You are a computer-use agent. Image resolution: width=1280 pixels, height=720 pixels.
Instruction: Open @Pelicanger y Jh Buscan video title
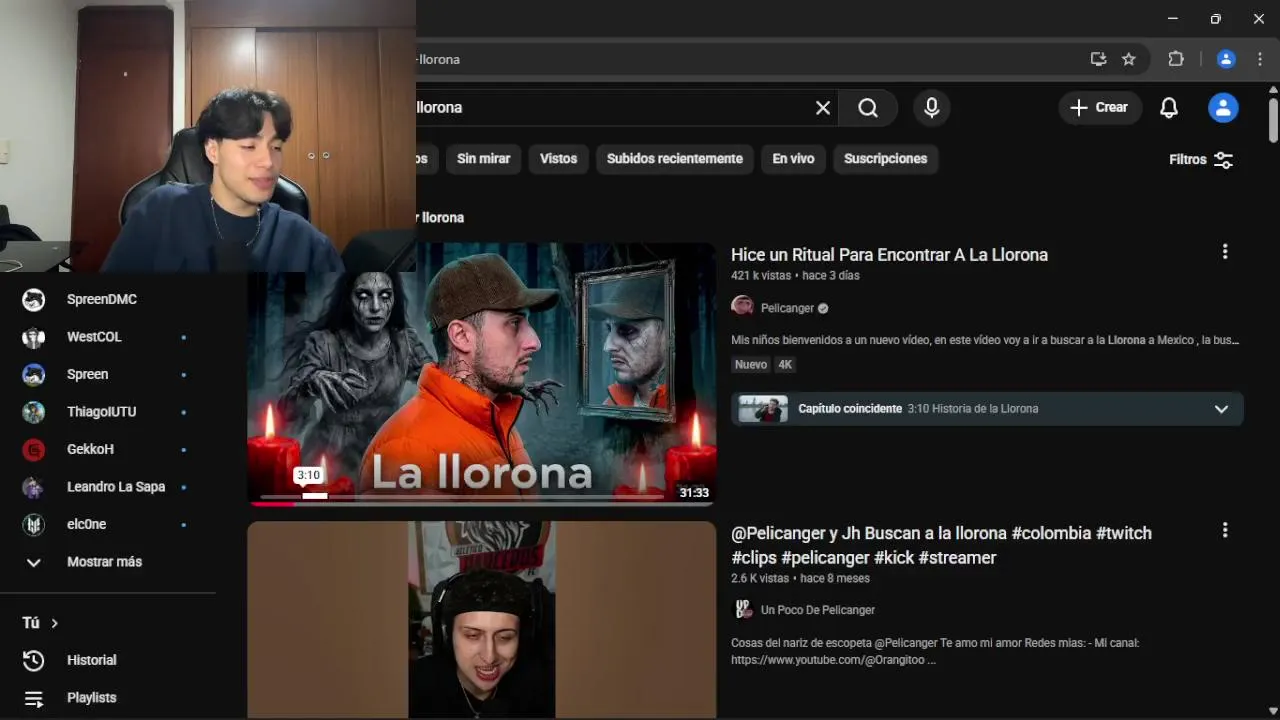[x=941, y=545]
